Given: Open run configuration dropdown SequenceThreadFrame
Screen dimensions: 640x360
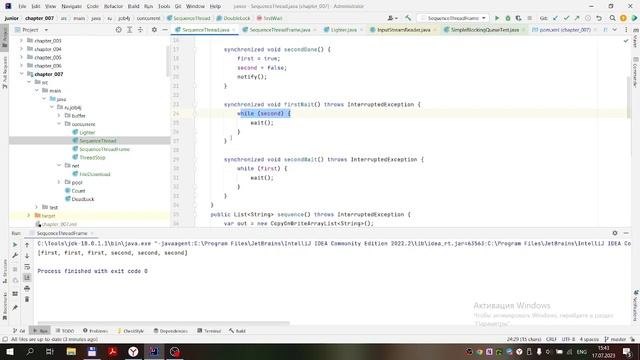Looking at the screenshot, I should pos(453,18).
